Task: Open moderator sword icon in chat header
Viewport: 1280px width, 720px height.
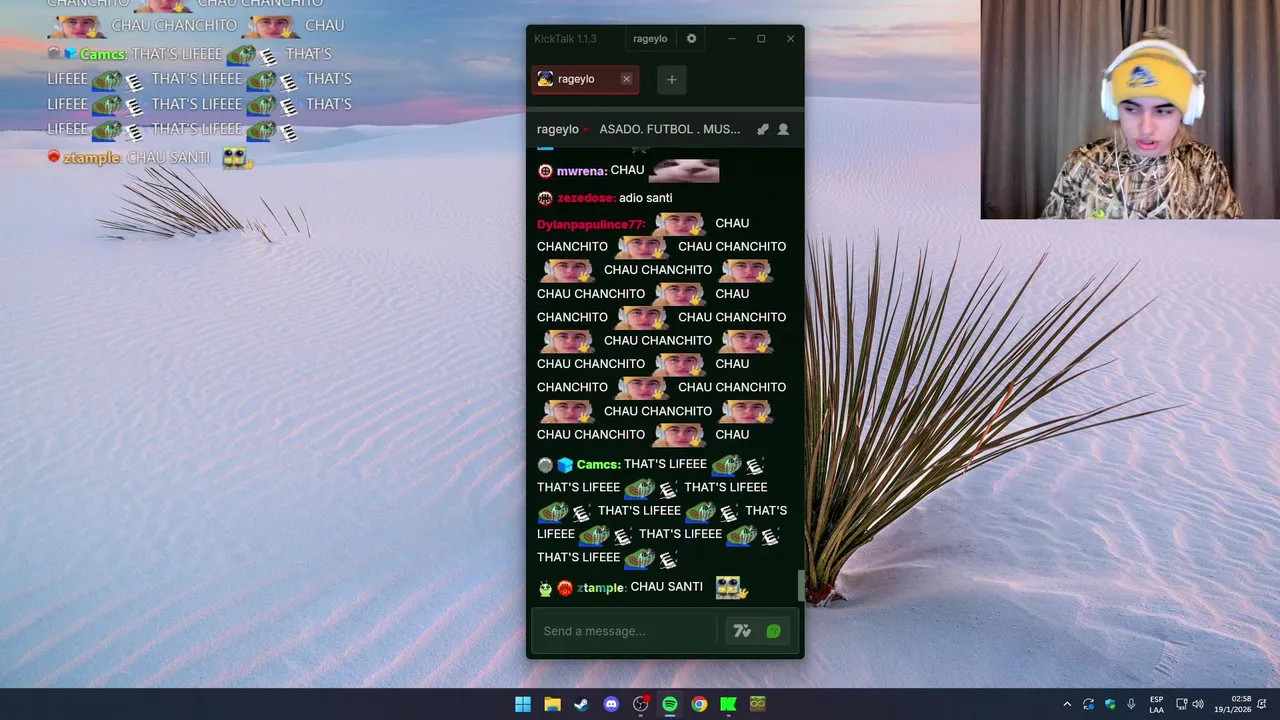Action: click(x=763, y=129)
